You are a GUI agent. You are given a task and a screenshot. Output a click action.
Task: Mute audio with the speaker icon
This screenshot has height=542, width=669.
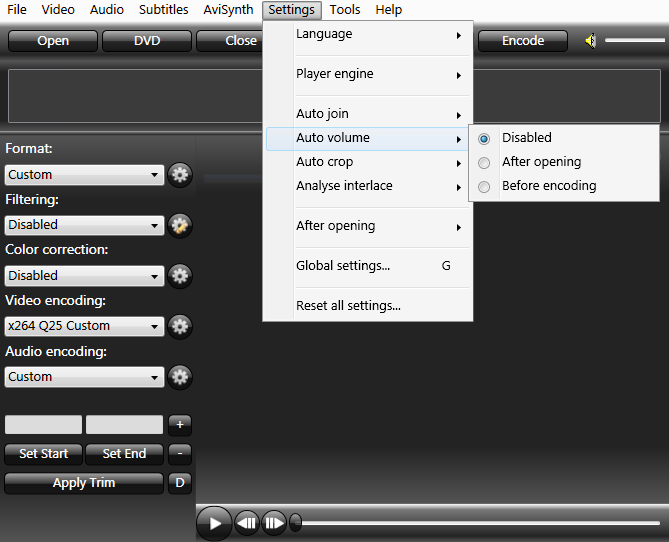[x=591, y=41]
